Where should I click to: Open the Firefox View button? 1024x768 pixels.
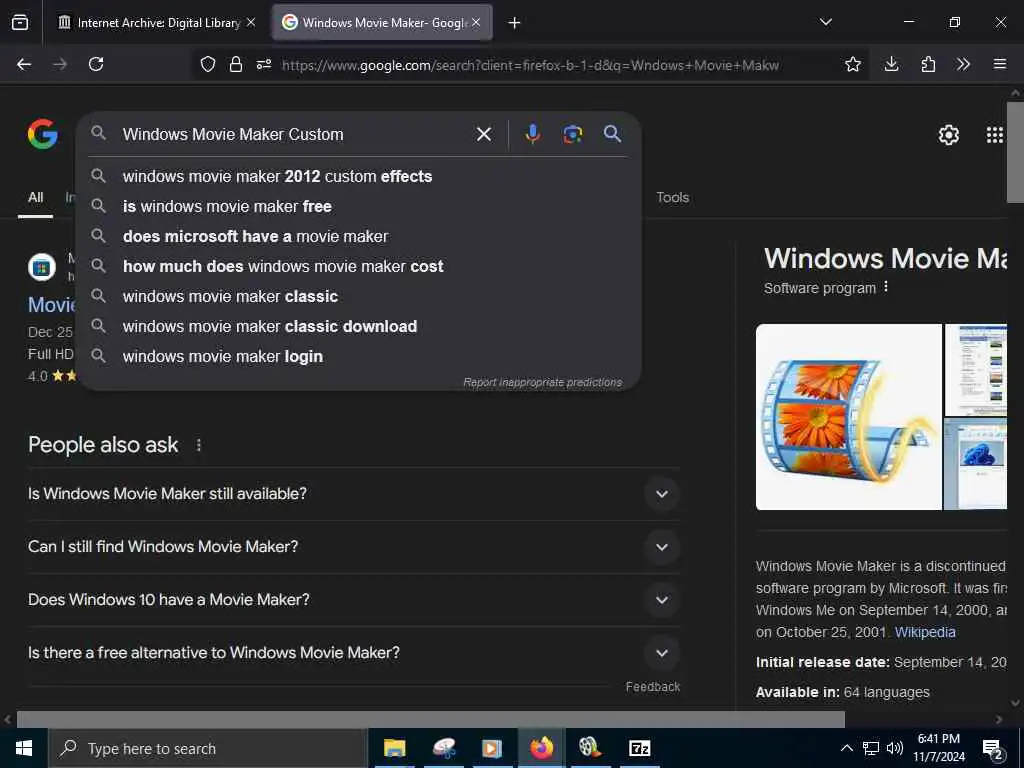pos(20,23)
